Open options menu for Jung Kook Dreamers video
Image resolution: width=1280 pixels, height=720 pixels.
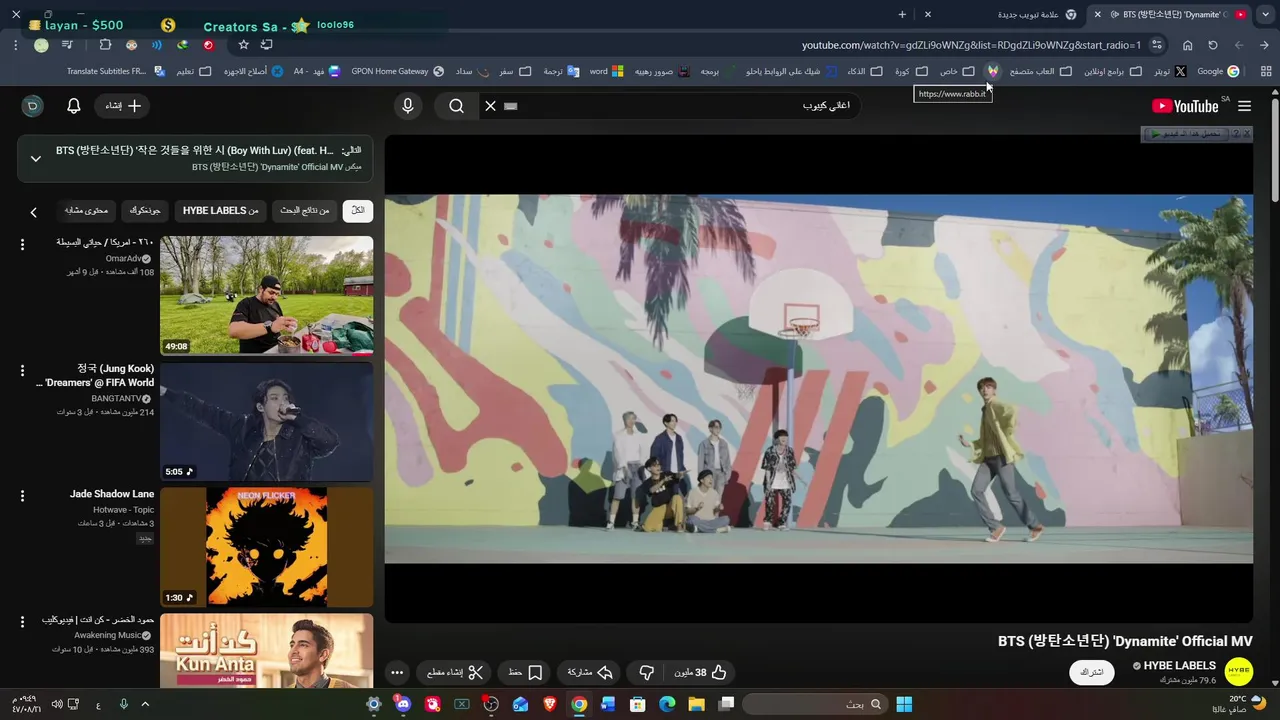coord(22,370)
